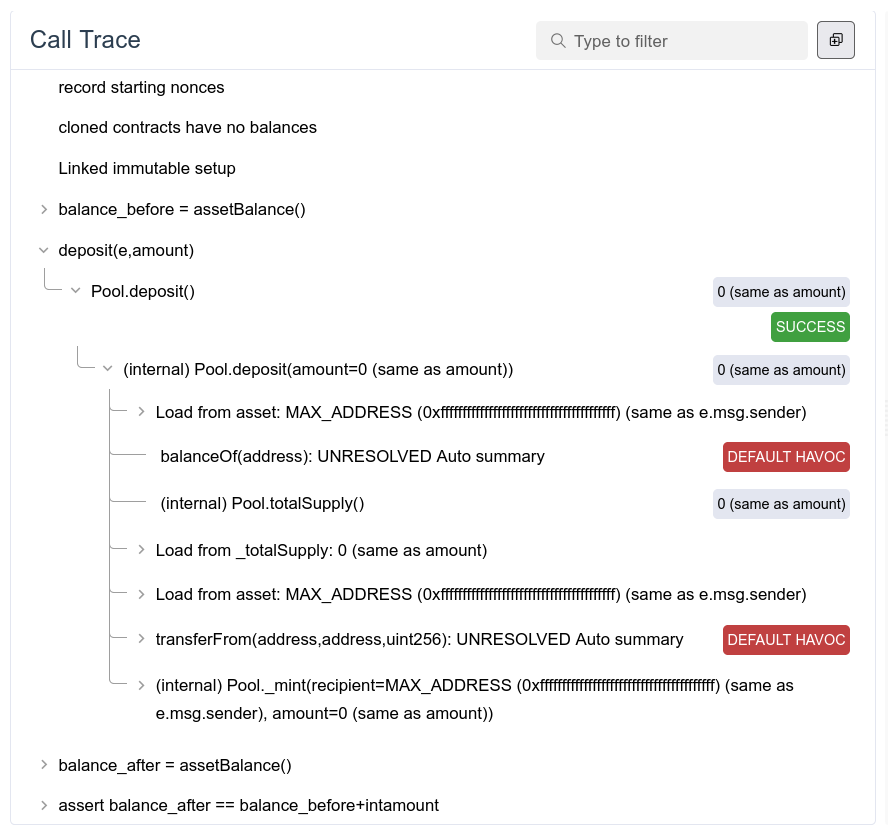This screenshot has height=837, width=888.
Task: Click the Type to filter search field
Action: pyautogui.click(x=671, y=41)
